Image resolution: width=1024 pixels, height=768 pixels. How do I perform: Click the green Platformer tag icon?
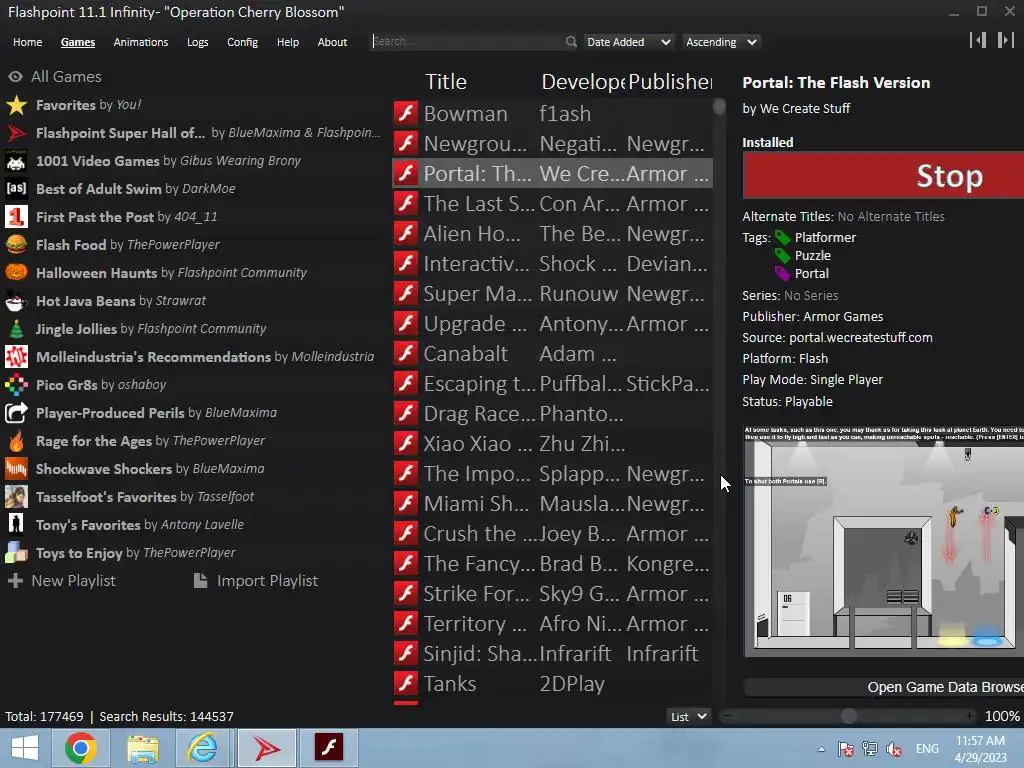click(782, 238)
